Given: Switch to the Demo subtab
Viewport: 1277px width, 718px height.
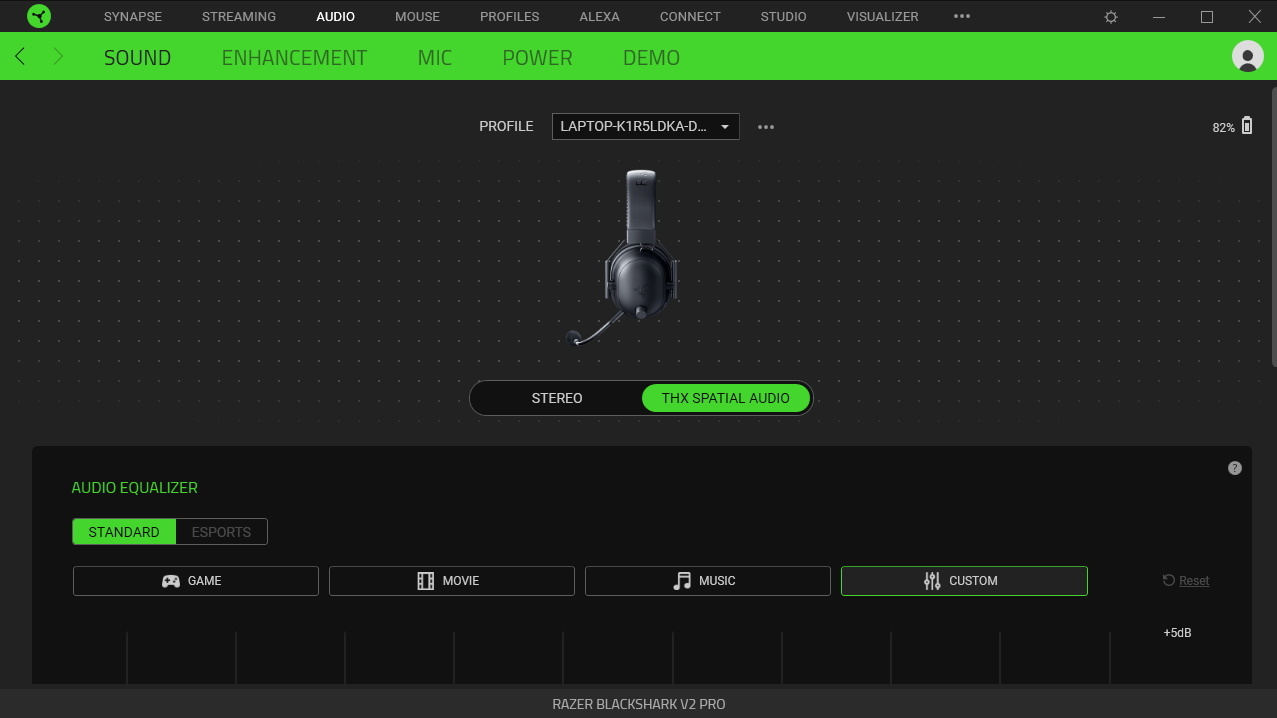Looking at the screenshot, I should point(652,58).
